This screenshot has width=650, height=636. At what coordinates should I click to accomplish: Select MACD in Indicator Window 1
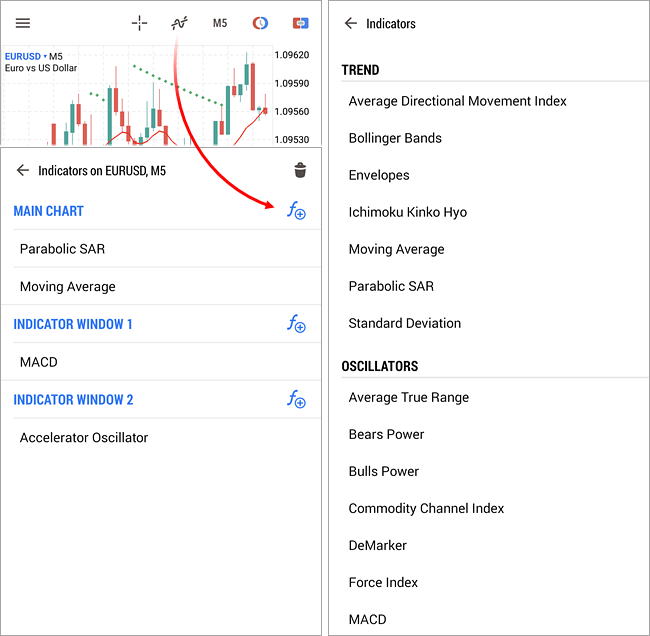39,362
